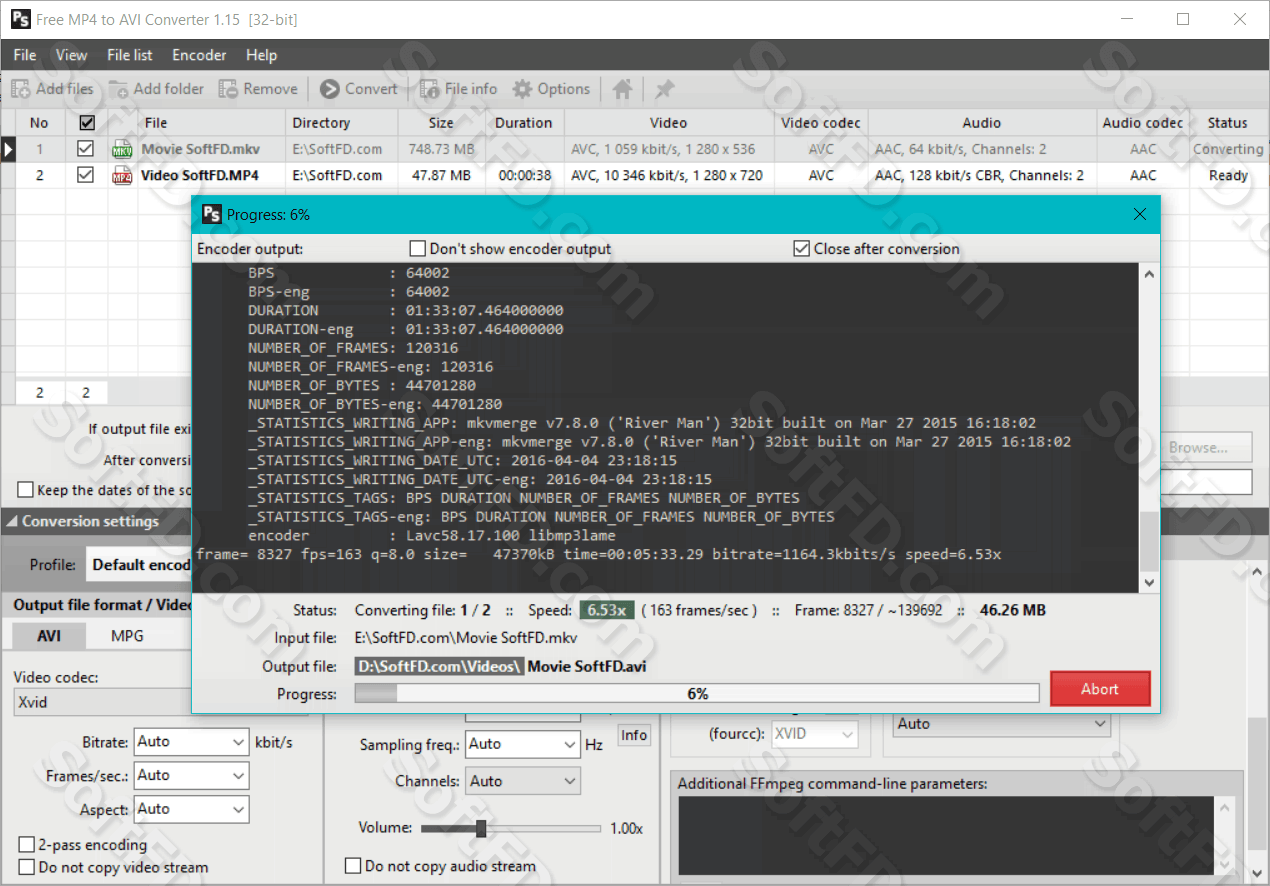
Task: Click the MP4 file icon of Video SoftFD.MP4
Action: (x=122, y=176)
